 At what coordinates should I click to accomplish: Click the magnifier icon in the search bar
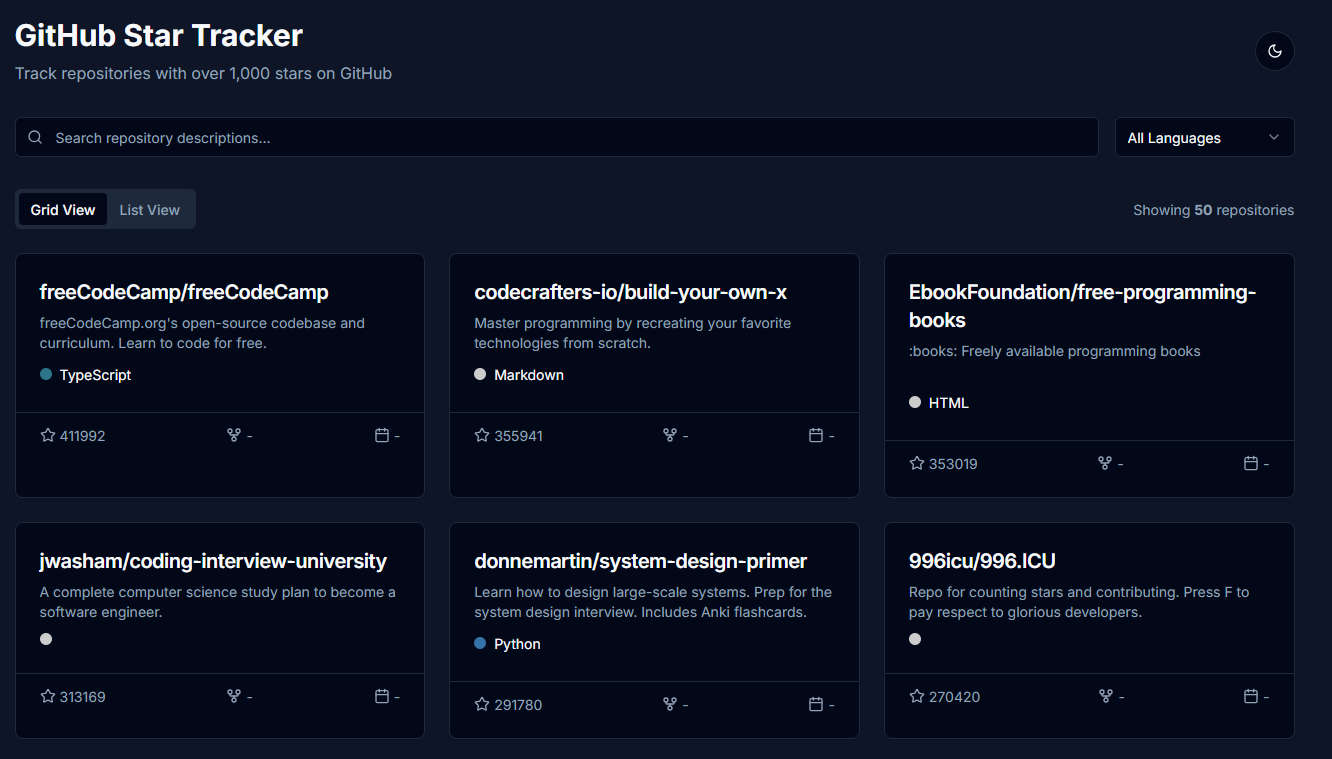click(x=35, y=137)
